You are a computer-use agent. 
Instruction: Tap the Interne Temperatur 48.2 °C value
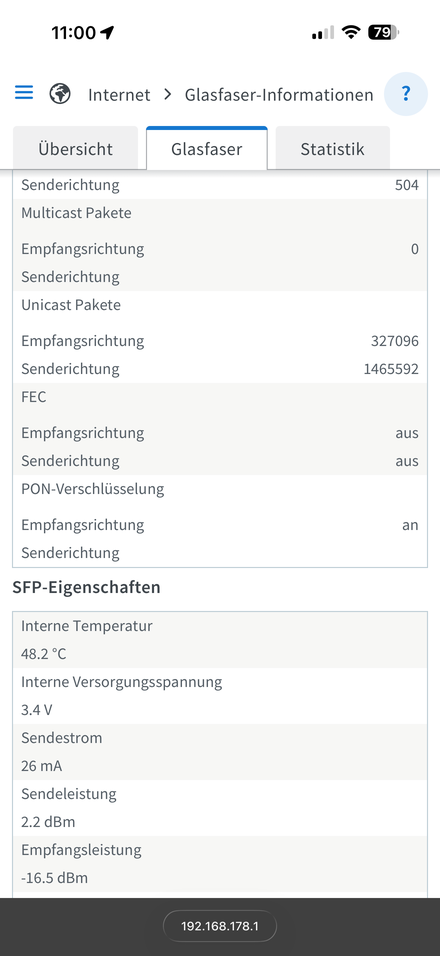[44, 654]
